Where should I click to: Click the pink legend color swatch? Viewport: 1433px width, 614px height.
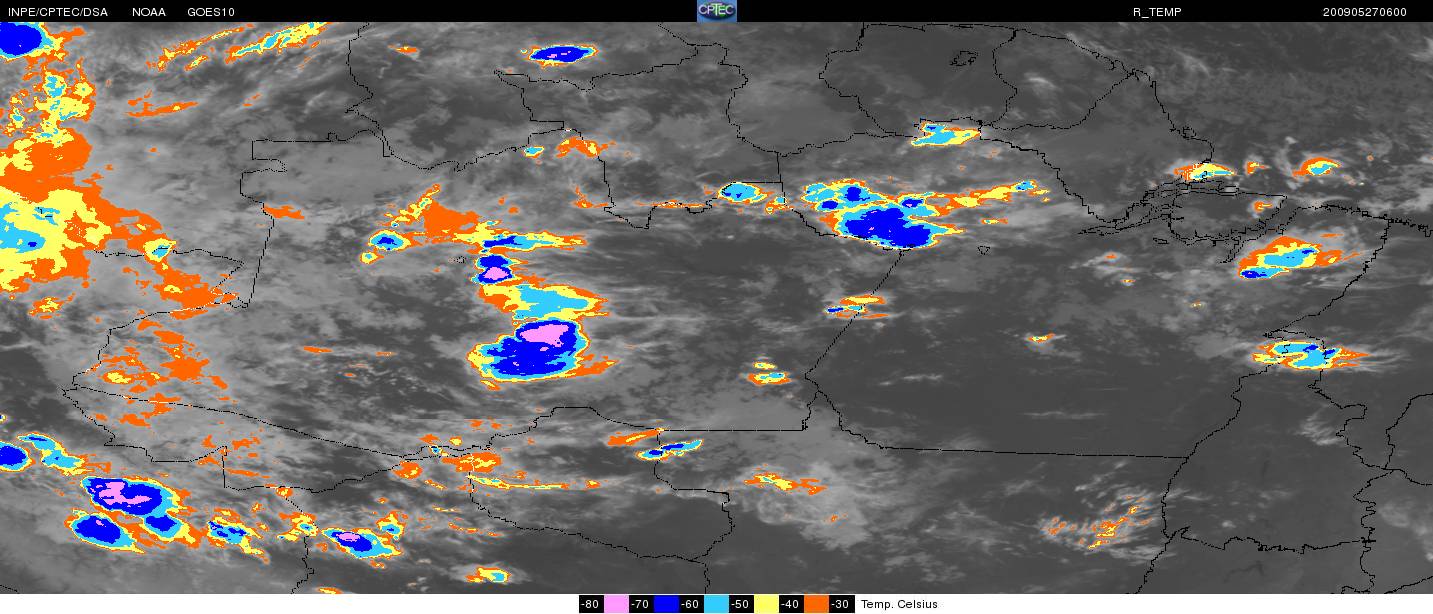616,604
